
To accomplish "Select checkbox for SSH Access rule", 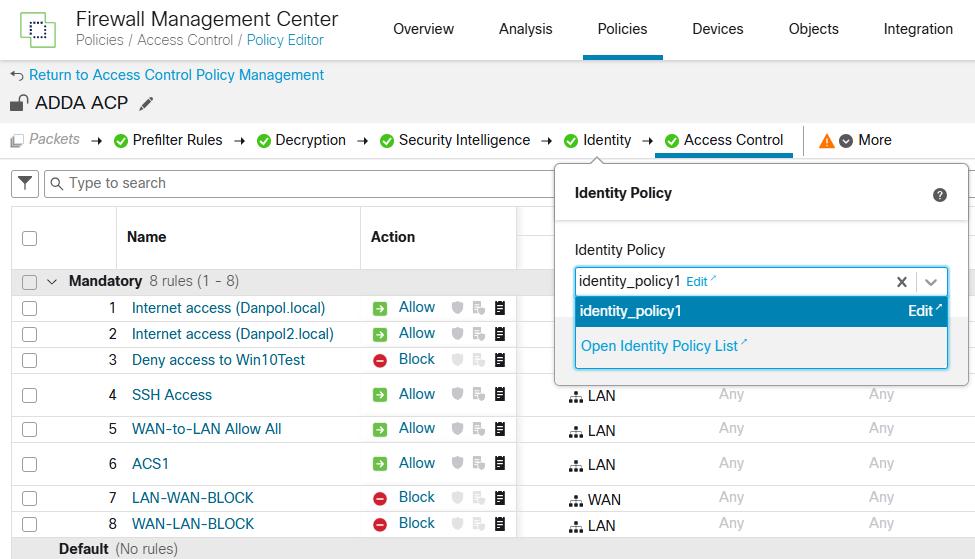I will tap(29, 395).
